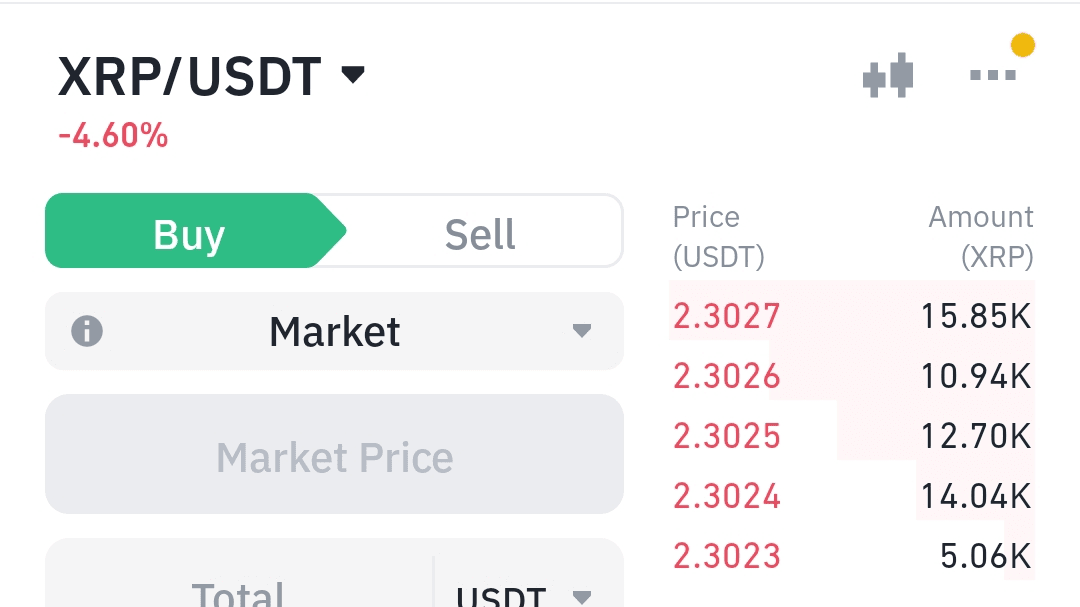Switch to the Buy tab
The height and width of the screenshot is (607, 1080).
click(x=189, y=234)
